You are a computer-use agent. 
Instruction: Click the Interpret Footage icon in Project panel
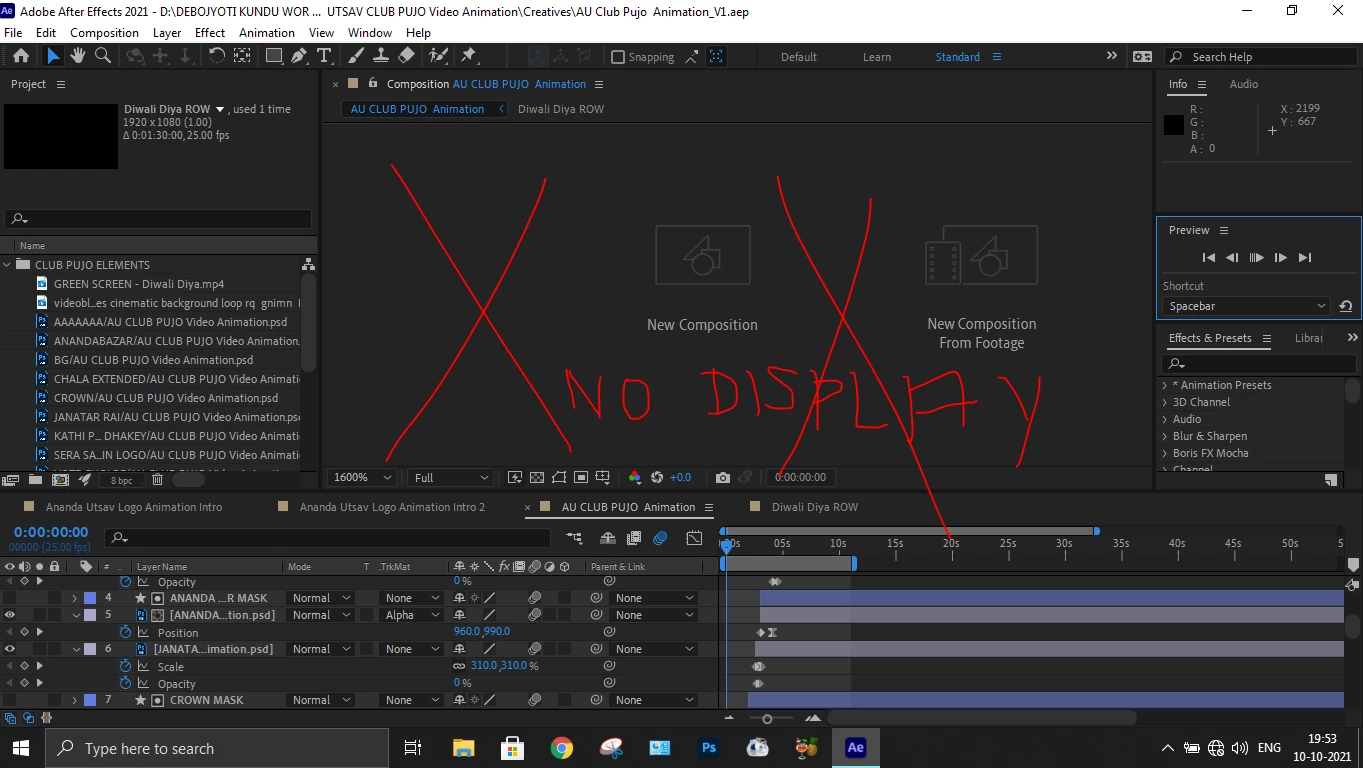11,480
